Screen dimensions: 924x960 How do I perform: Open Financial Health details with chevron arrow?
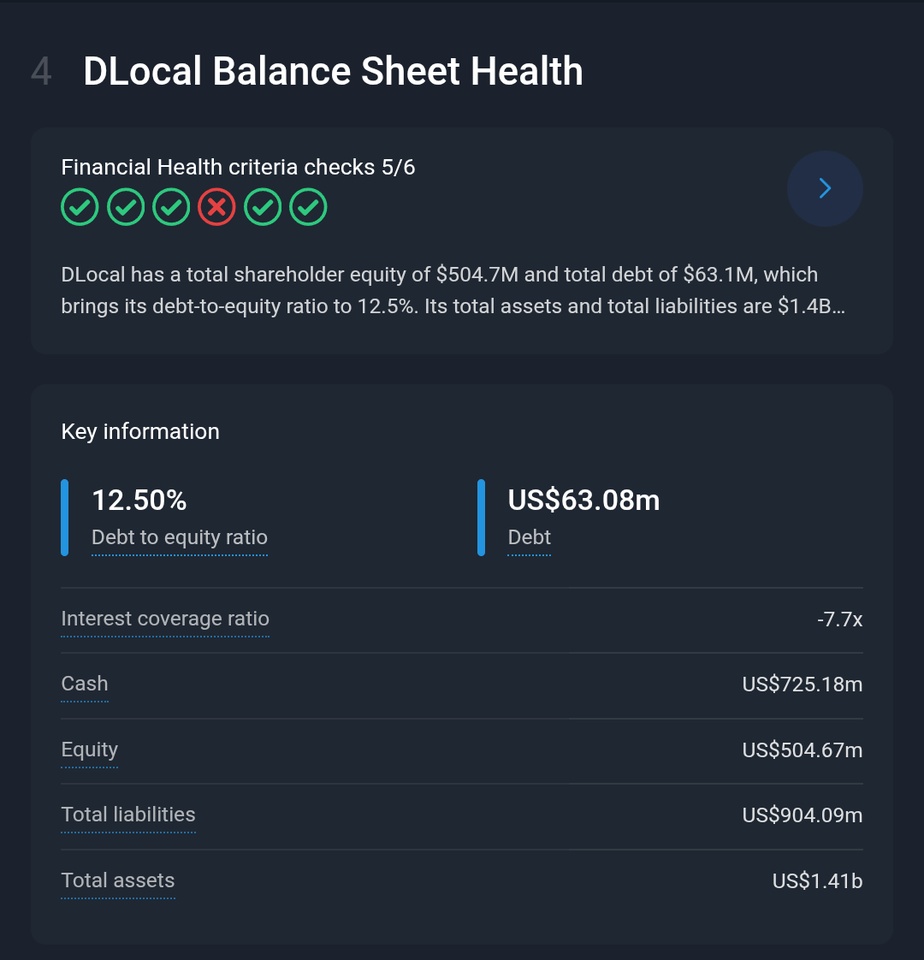tap(824, 188)
